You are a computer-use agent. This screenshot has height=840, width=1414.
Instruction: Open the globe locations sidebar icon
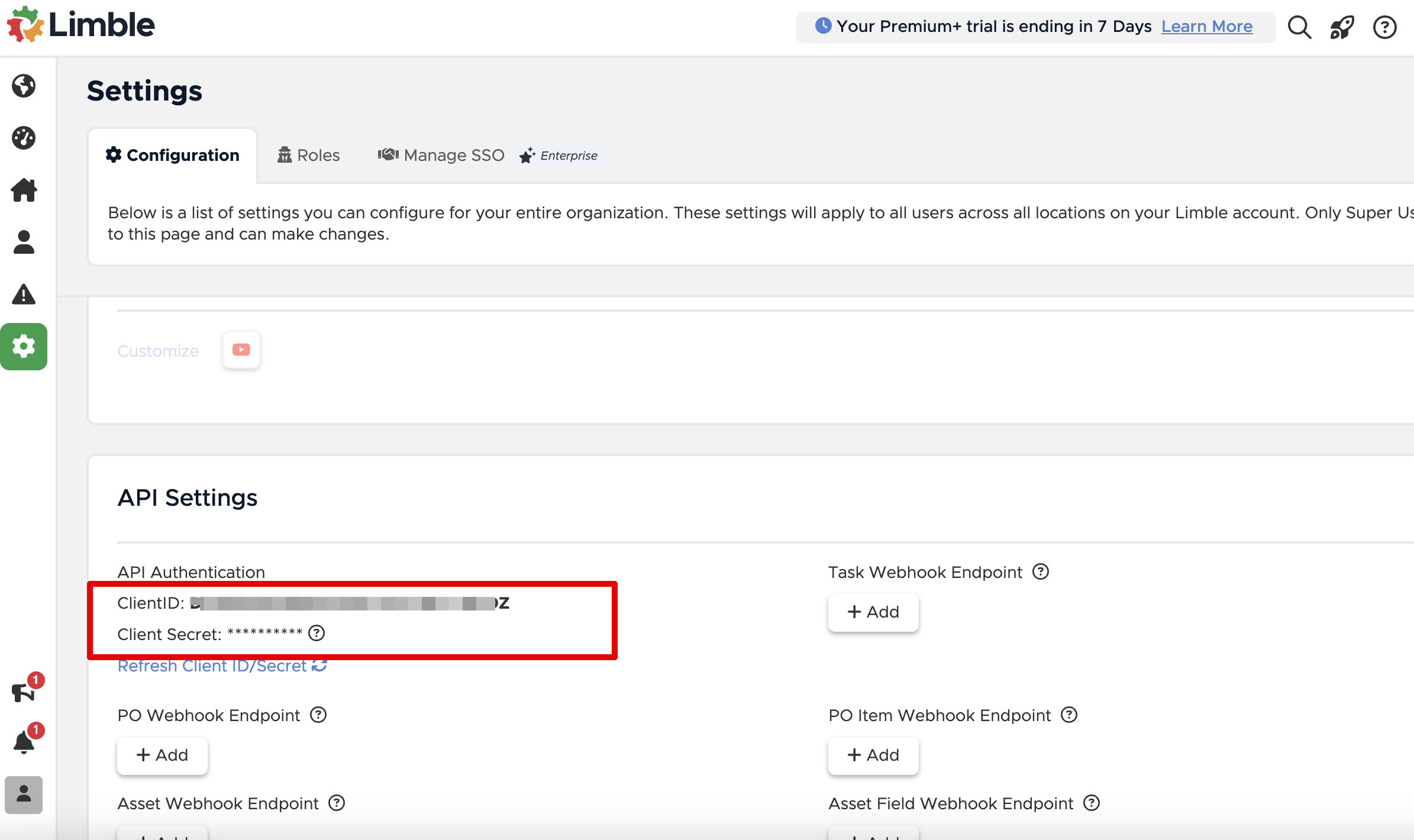(x=24, y=86)
